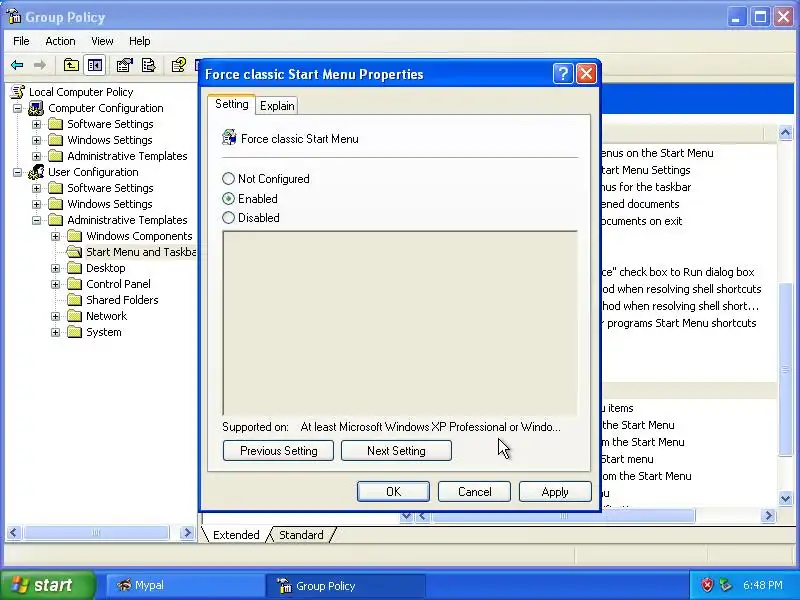The height and width of the screenshot is (600, 800).
Task: Select the Disabled radio button
Action: point(228,218)
